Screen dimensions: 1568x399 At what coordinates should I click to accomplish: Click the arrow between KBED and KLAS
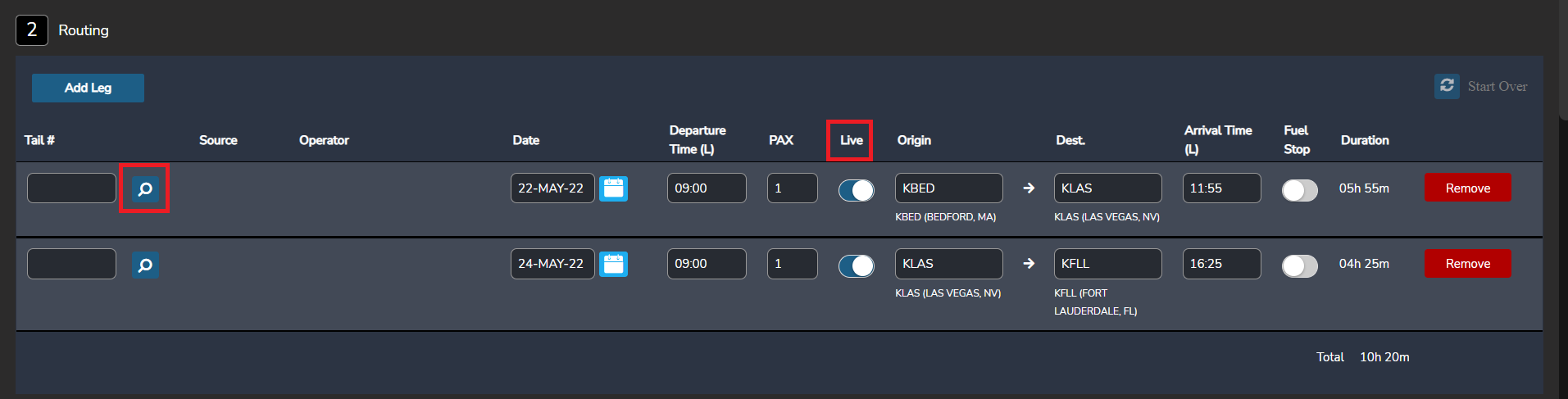(x=1029, y=188)
